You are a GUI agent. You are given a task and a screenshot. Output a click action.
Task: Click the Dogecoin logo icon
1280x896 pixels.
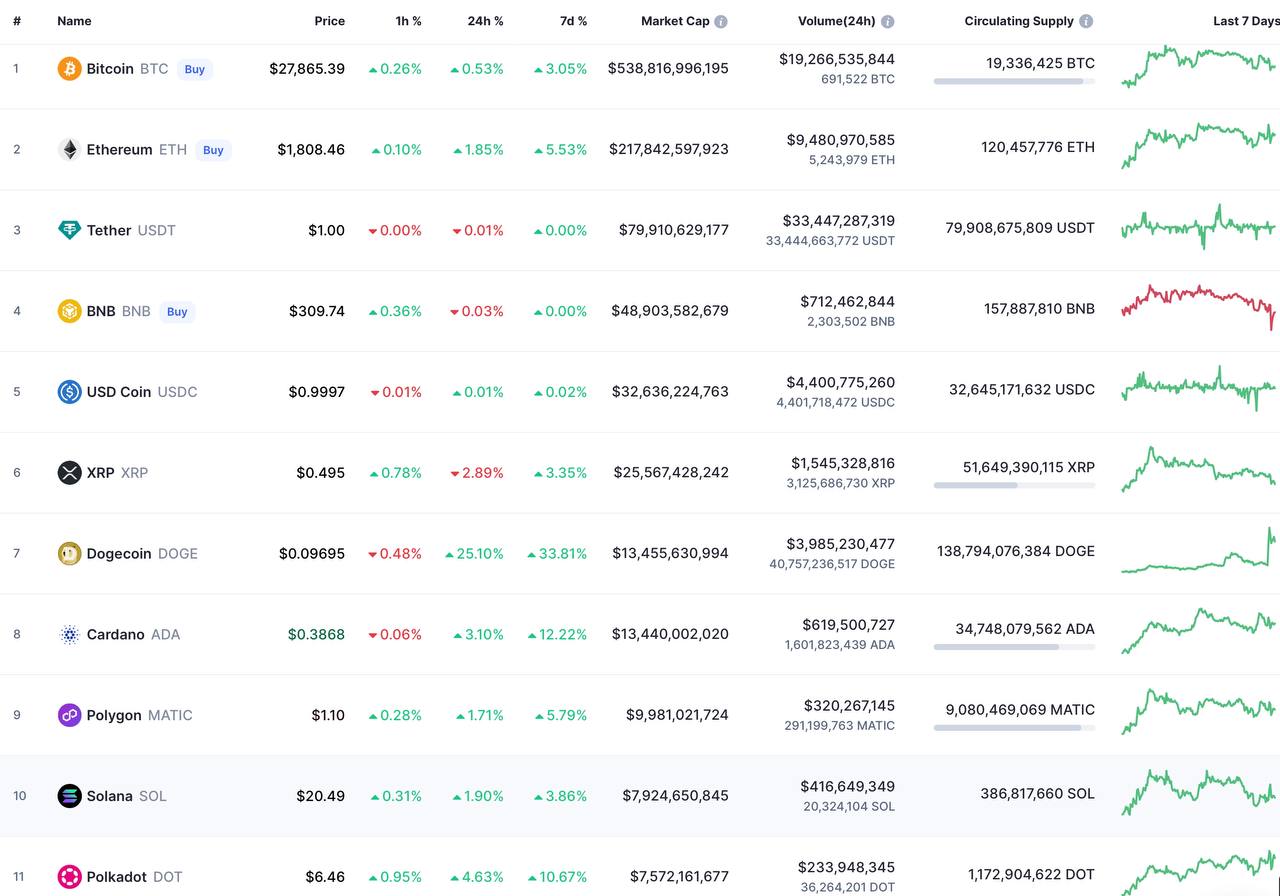click(69, 553)
